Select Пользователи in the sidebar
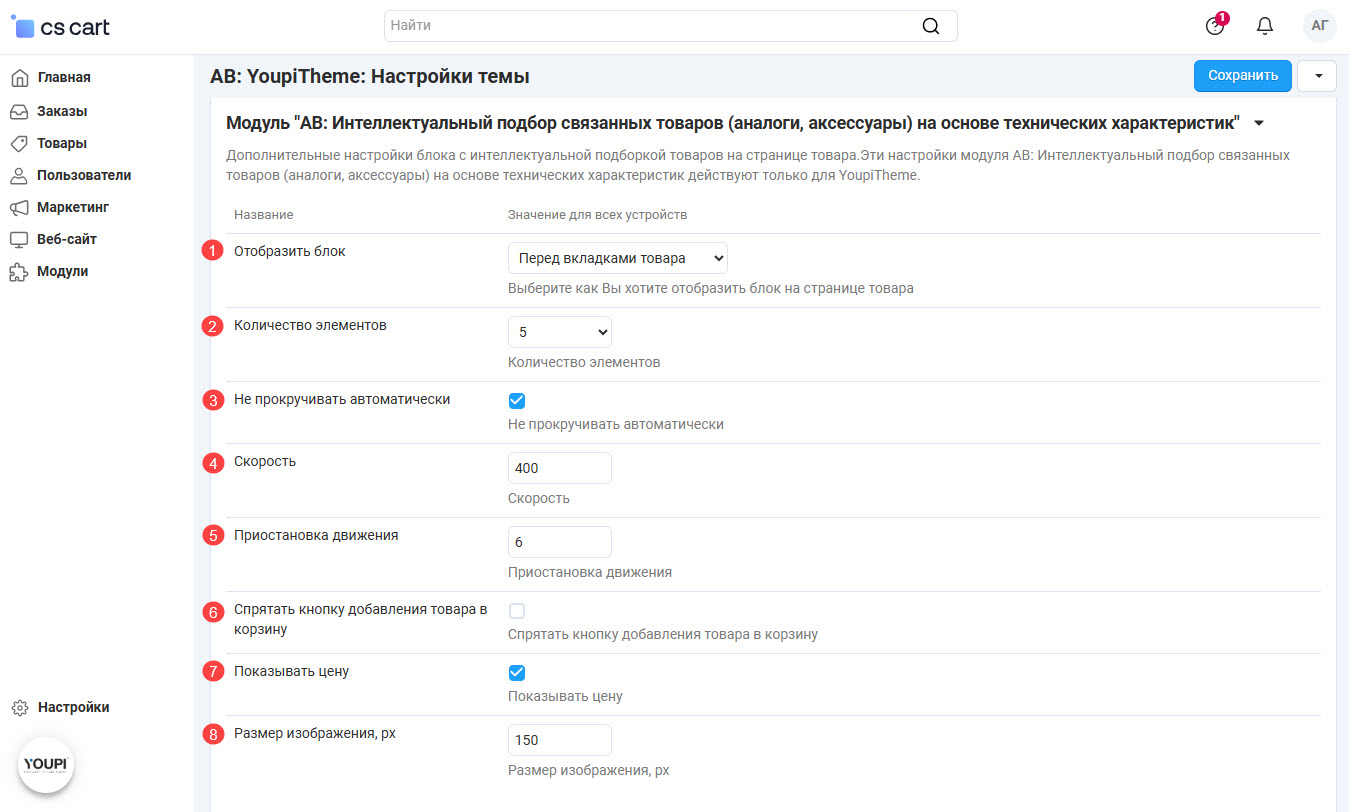 pos(84,175)
